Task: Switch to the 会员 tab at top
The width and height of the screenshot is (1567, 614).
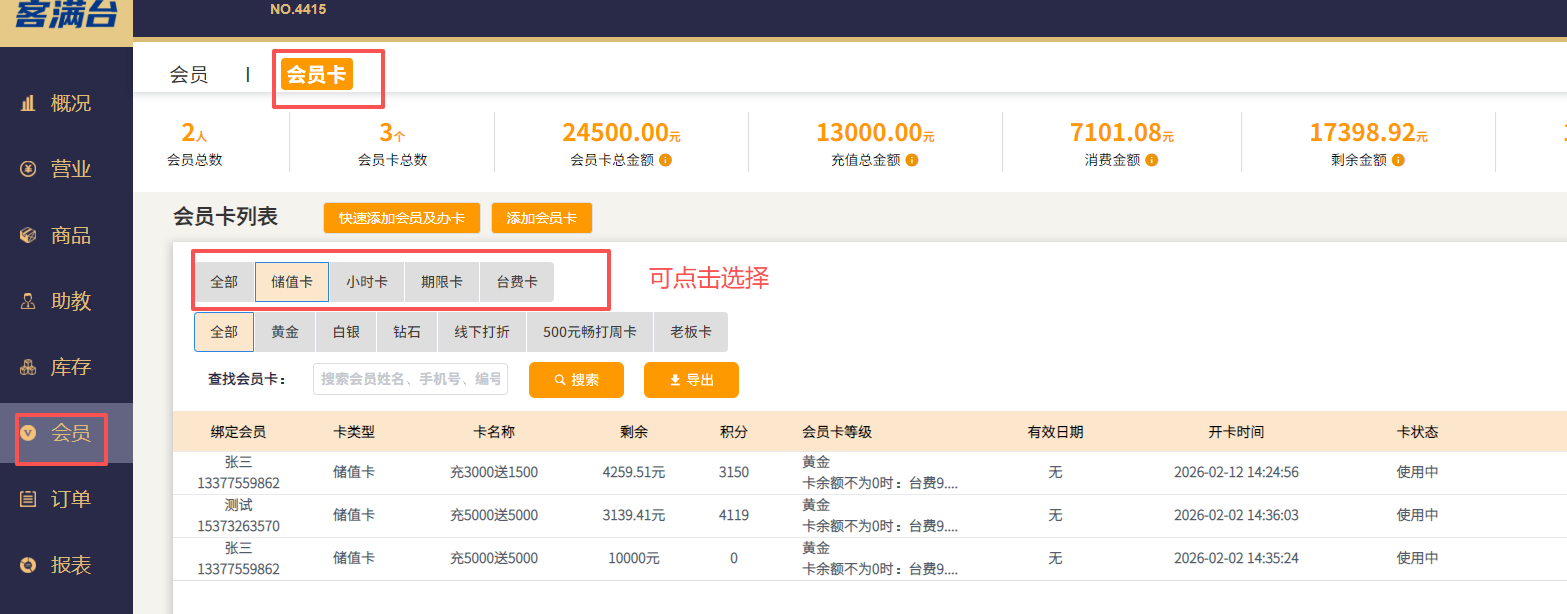Action: [189, 74]
